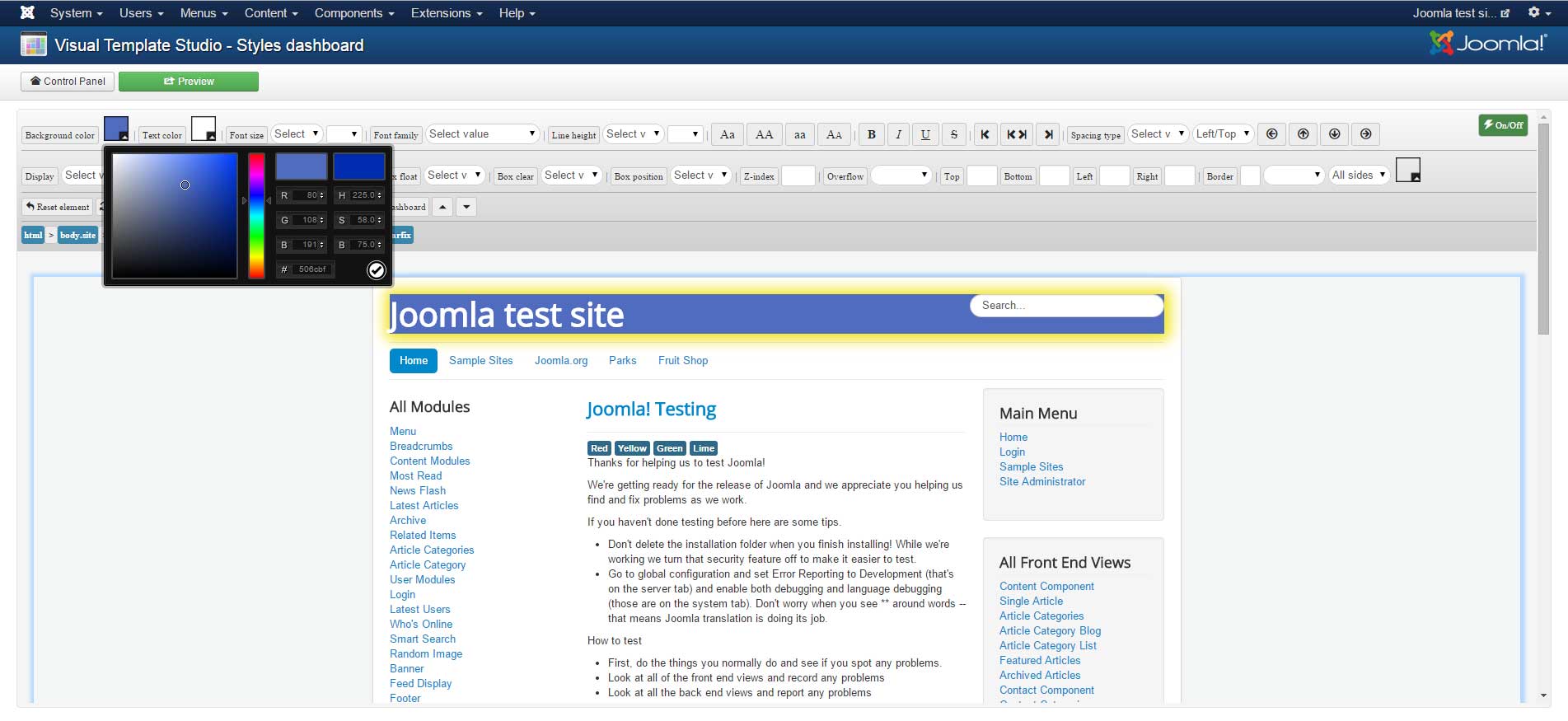Align text to the center
Image resolution: width=1568 pixels, height=721 pixels.
(1017, 134)
